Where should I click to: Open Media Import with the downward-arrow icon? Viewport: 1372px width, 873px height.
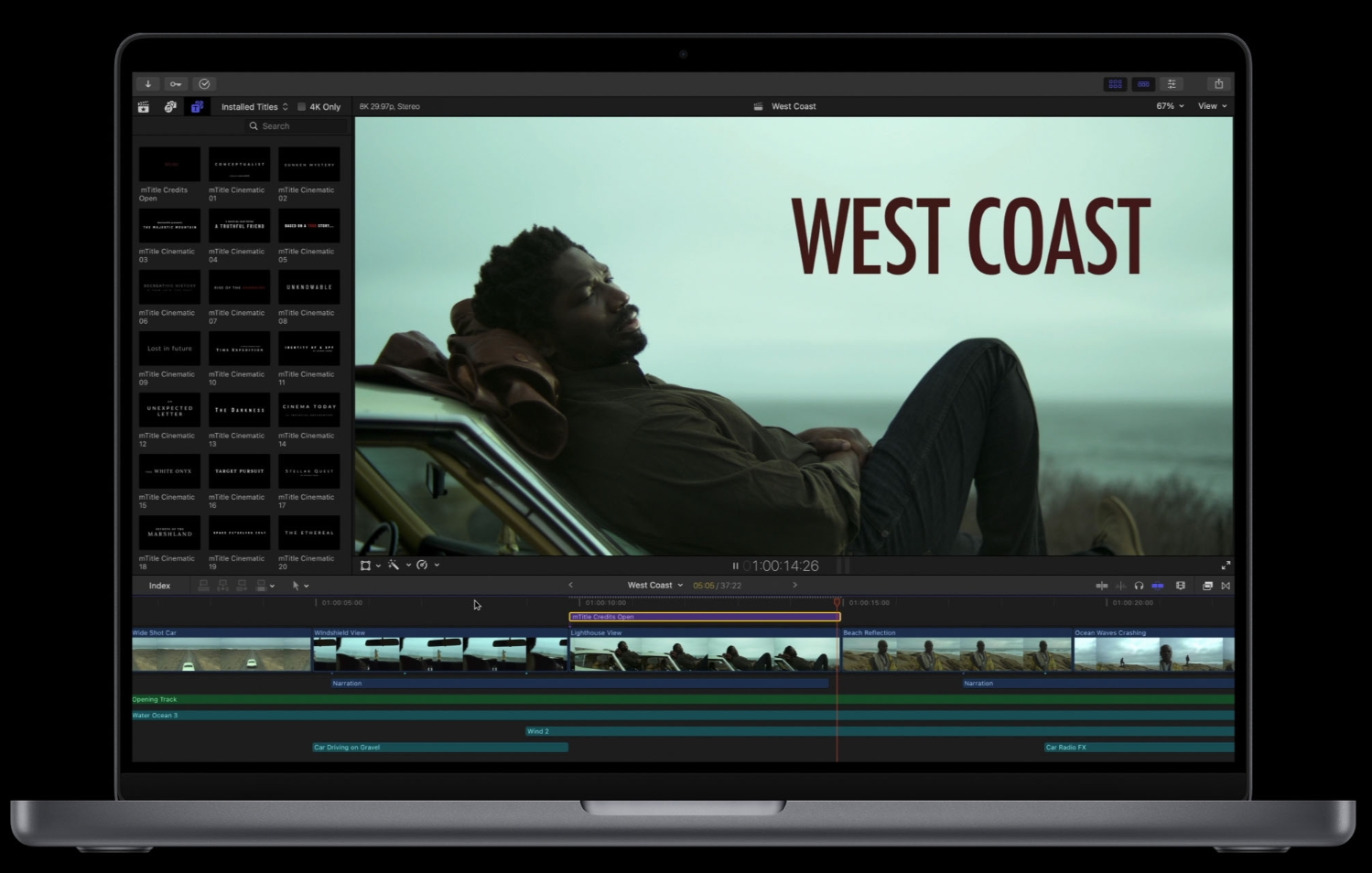[147, 83]
